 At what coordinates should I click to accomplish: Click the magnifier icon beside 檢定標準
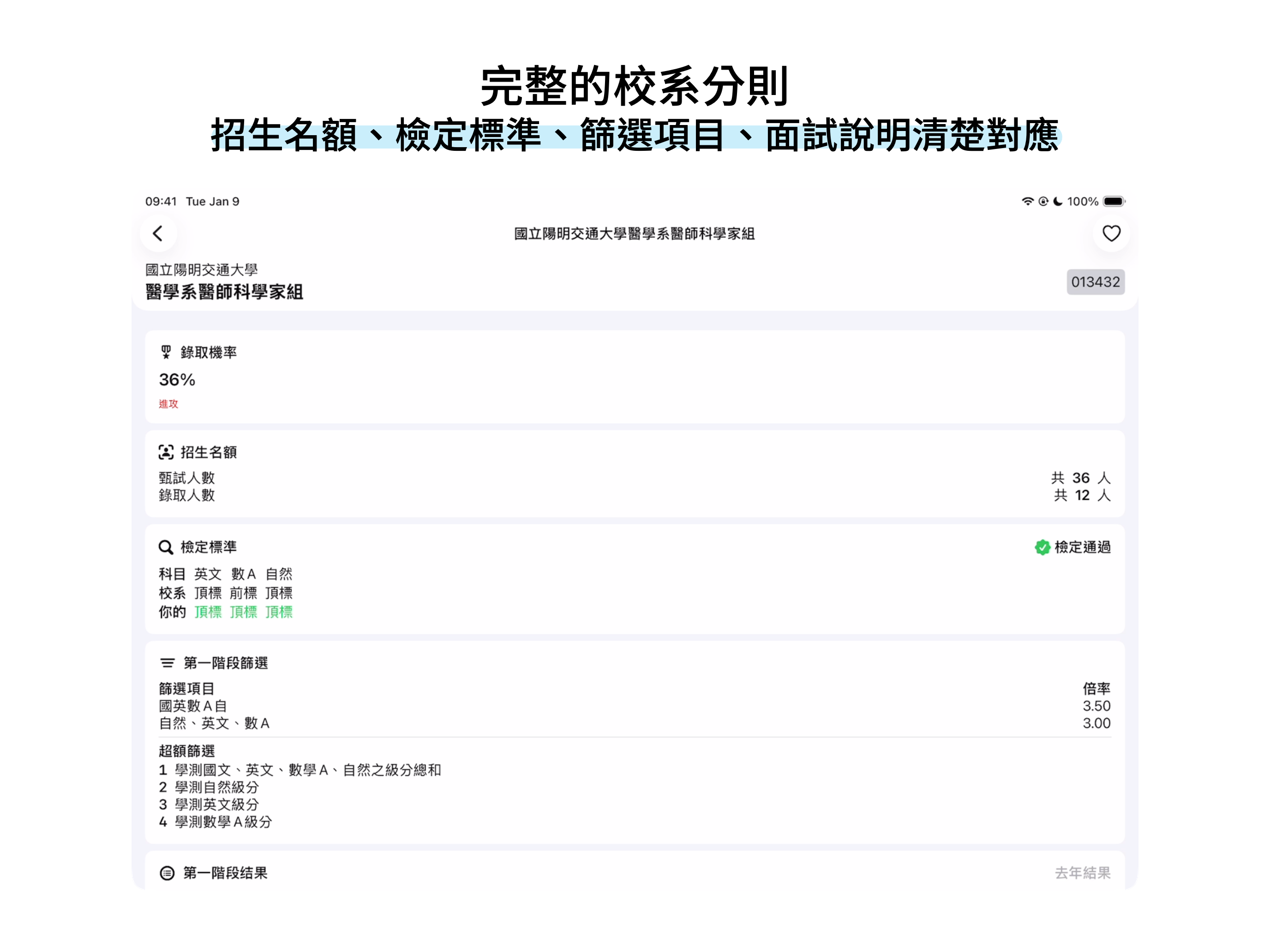(166, 547)
